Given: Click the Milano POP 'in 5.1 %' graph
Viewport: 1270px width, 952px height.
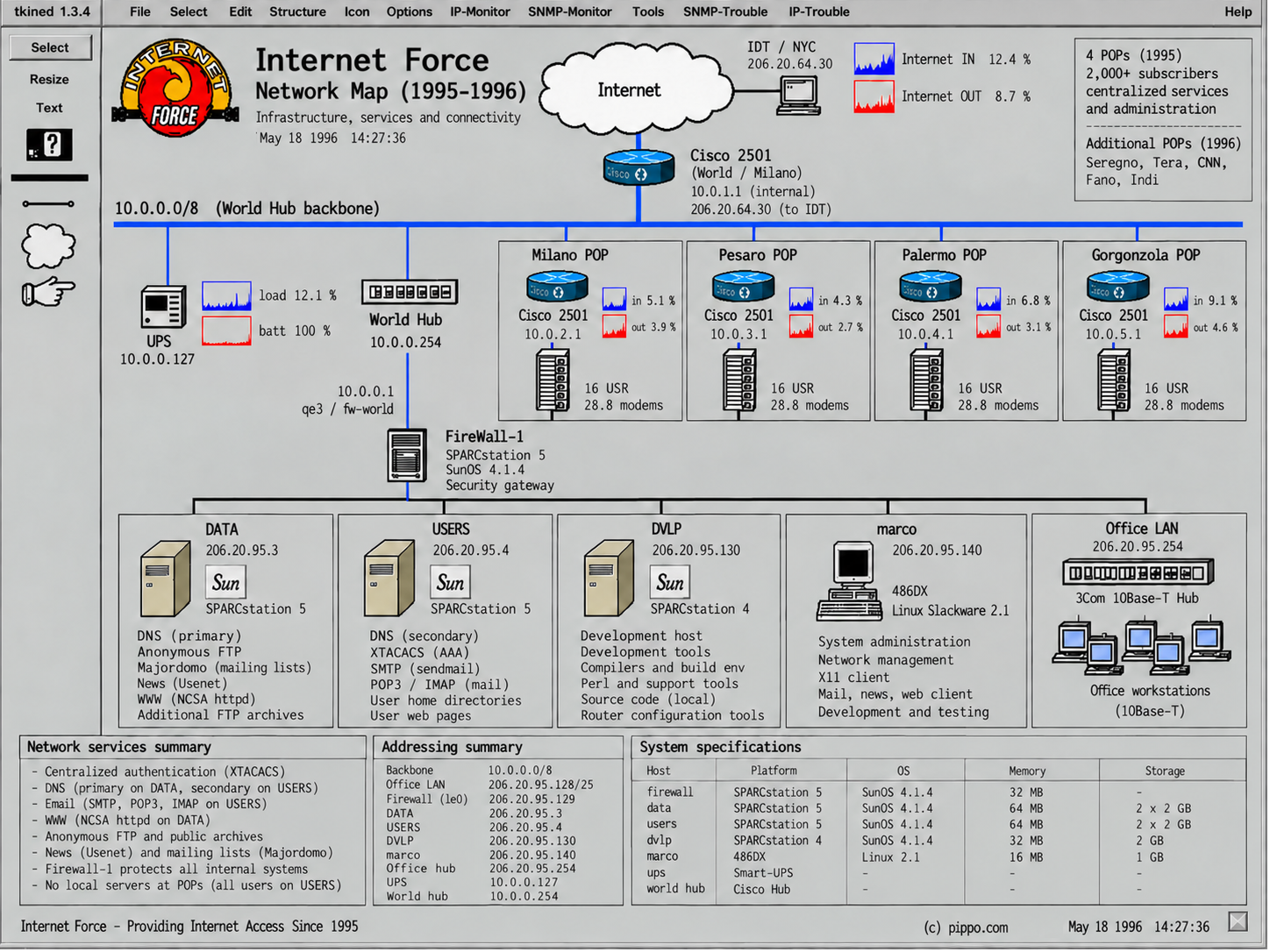Looking at the screenshot, I should (614, 299).
